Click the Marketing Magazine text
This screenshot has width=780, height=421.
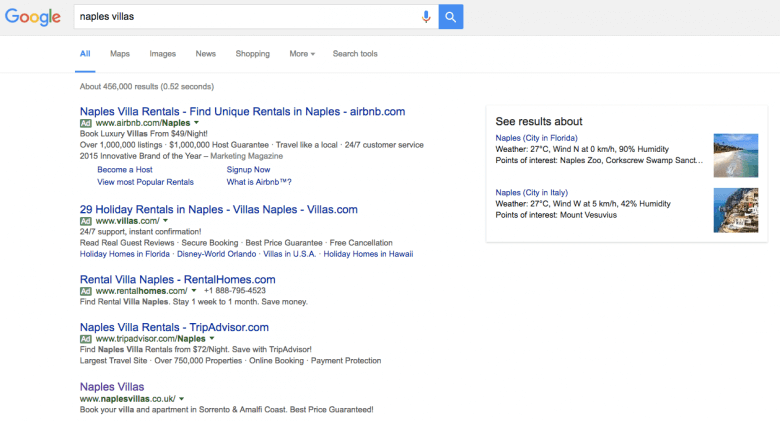click(x=246, y=156)
